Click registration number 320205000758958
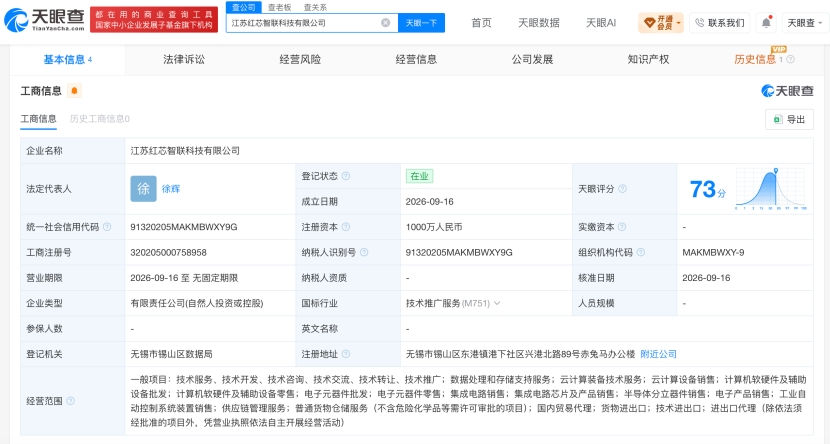 [168, 252]
